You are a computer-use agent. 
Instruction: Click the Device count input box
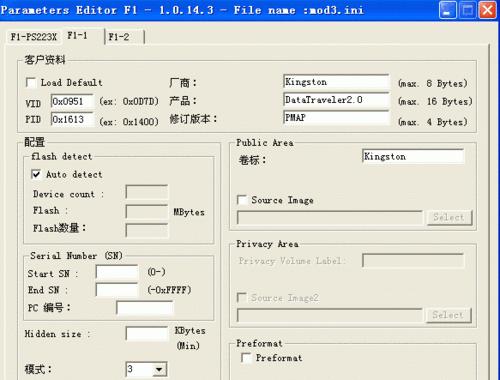(147, 192)
